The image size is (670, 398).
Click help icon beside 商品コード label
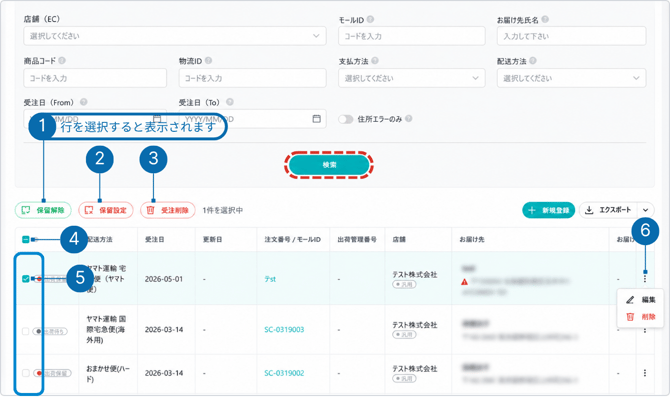pos(62,61)
